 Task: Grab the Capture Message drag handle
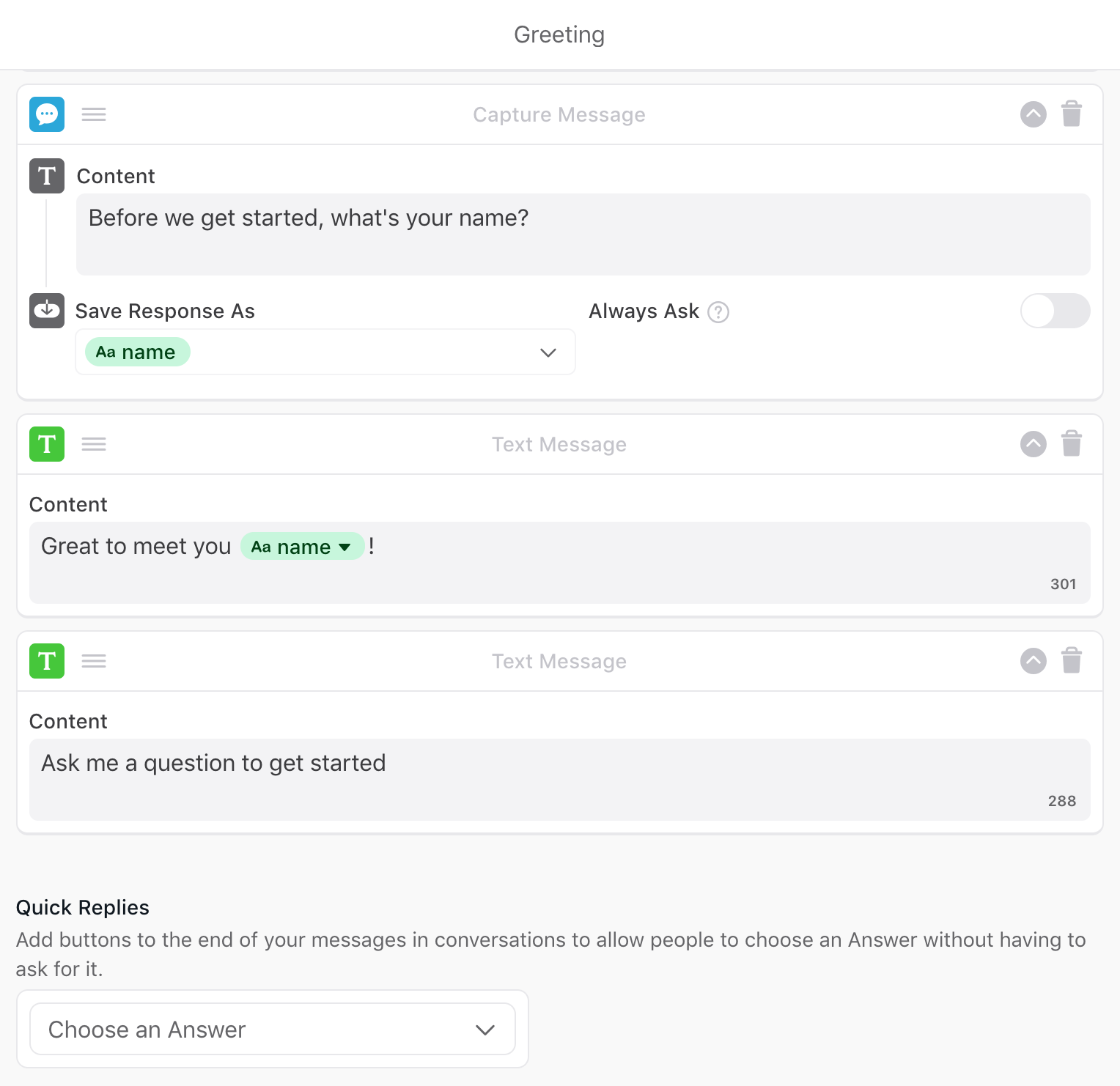94,114
